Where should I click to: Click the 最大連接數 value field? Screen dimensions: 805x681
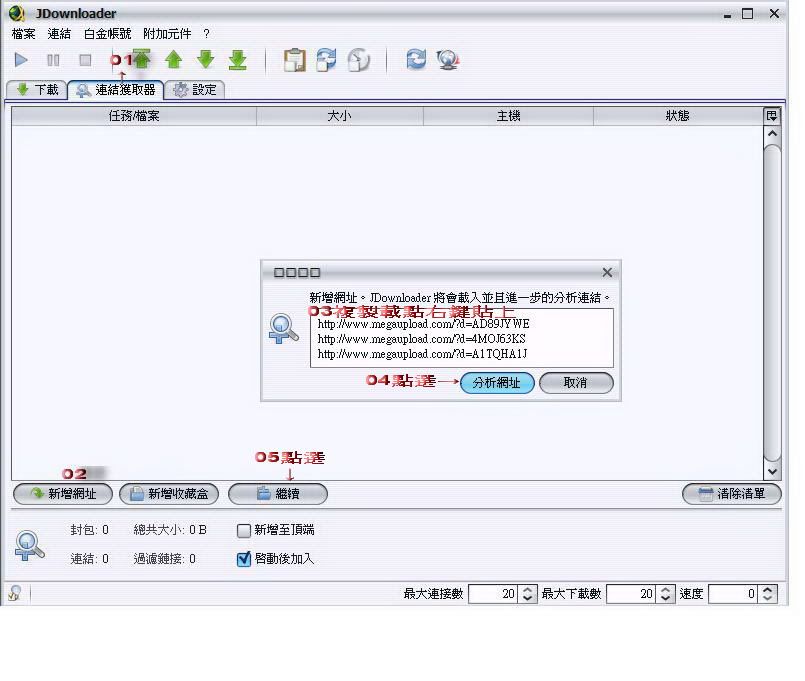pyautogui.click(x=493, y=594)
